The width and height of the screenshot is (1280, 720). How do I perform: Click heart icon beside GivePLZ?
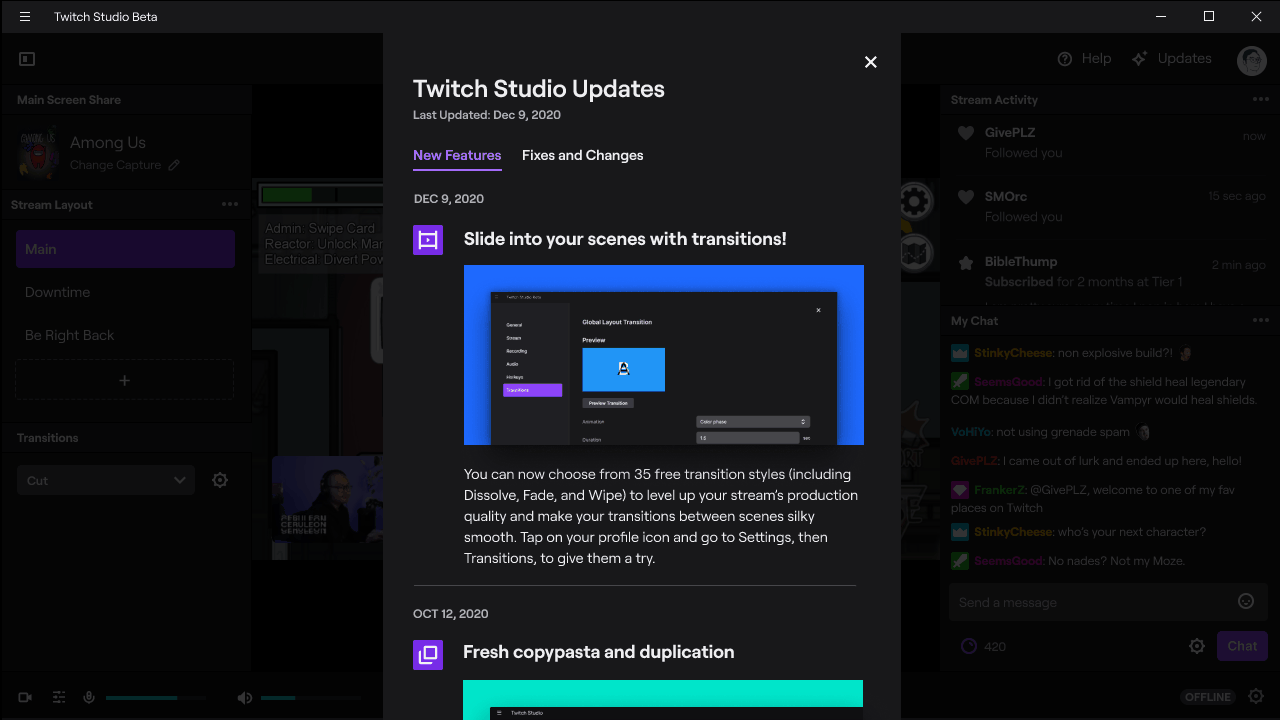coord(966,134)
